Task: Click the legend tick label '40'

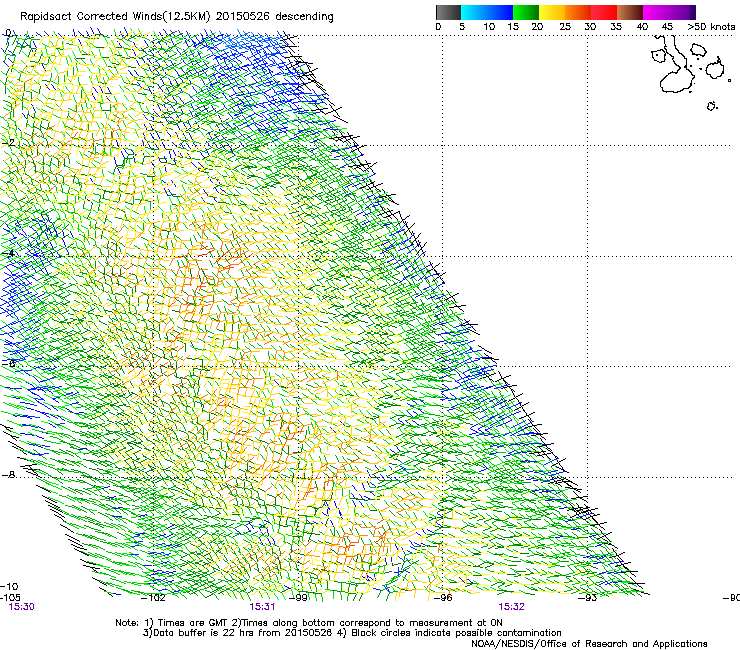Action: [x=642, y=27]
